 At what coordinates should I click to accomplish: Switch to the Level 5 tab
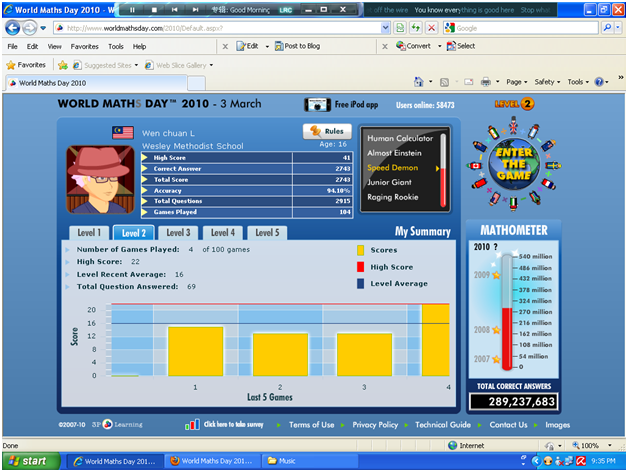[267, 233]
